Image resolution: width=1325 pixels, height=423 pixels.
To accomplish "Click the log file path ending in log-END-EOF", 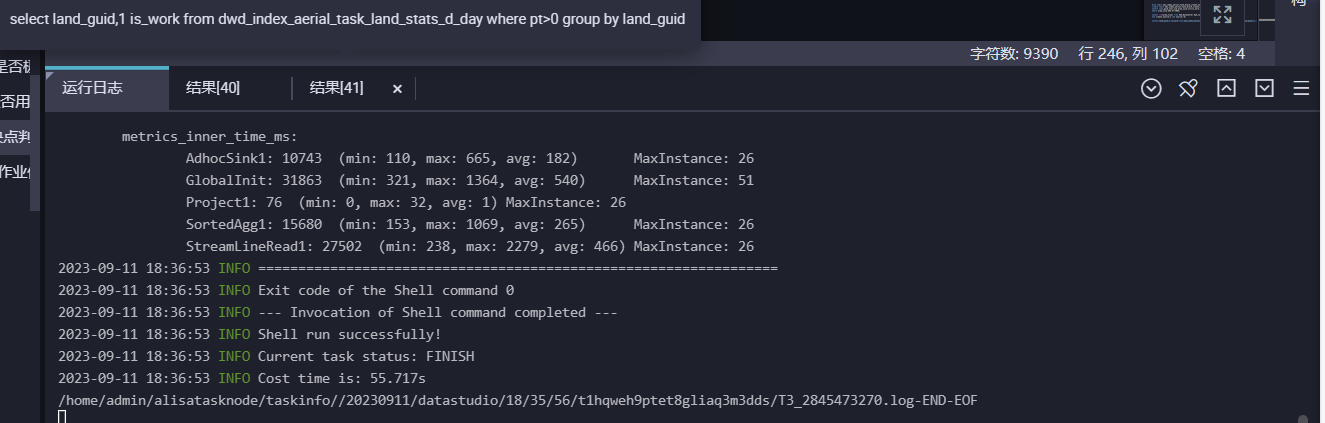I will pyautogui.click(x=518, y=401).
